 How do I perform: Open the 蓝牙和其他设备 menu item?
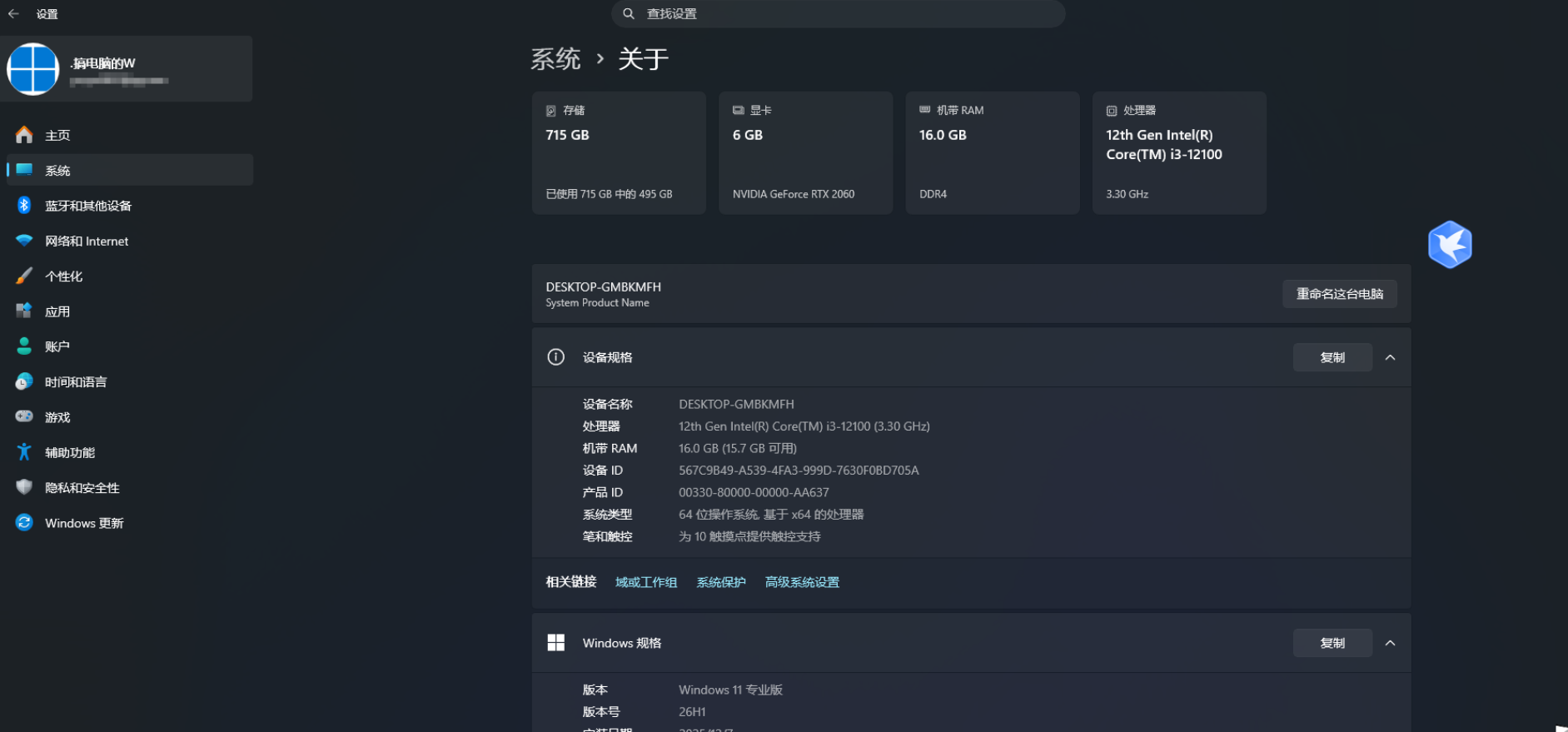pos(130,206)
